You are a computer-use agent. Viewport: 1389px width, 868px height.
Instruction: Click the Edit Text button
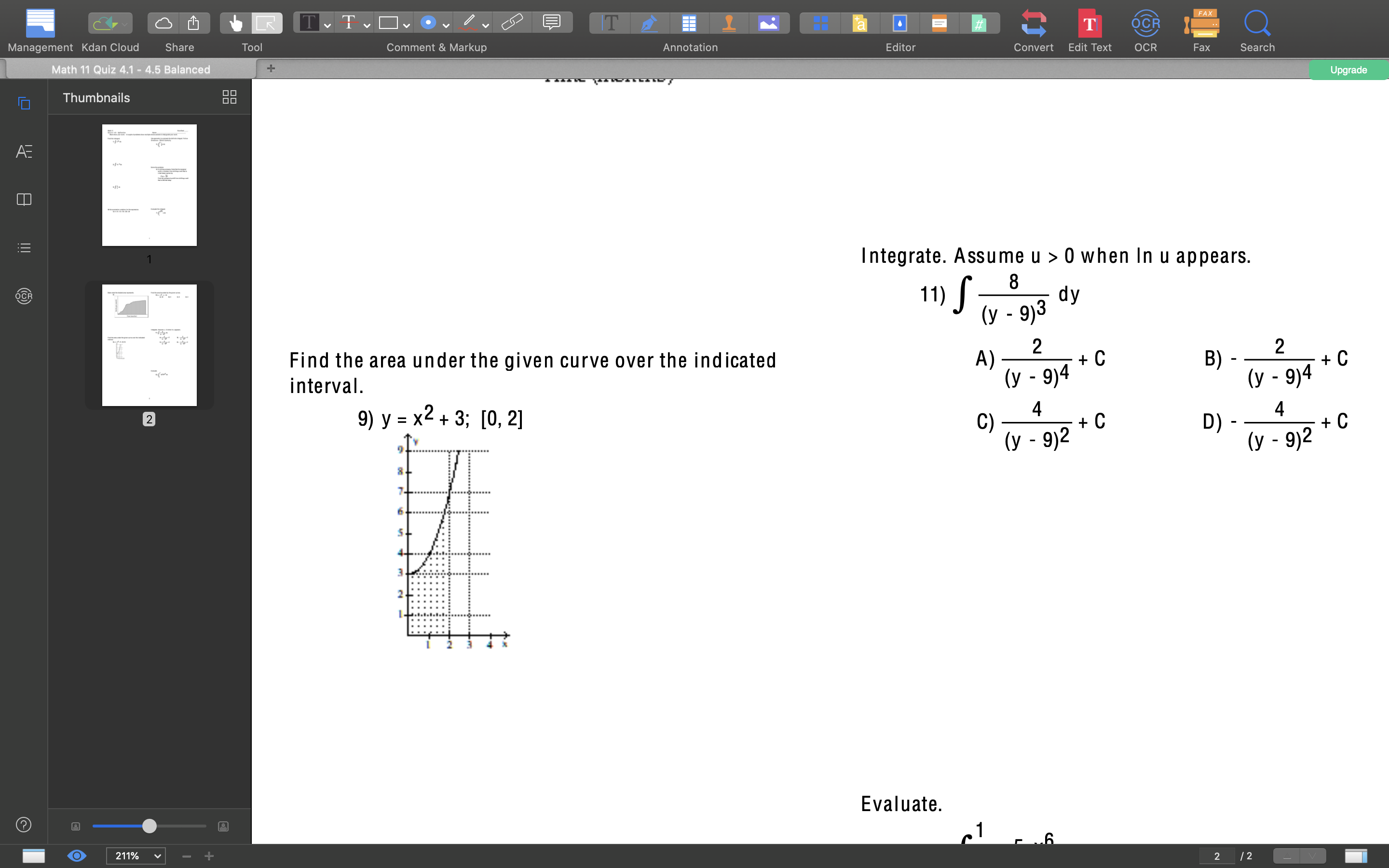[x=1089, y=24]
